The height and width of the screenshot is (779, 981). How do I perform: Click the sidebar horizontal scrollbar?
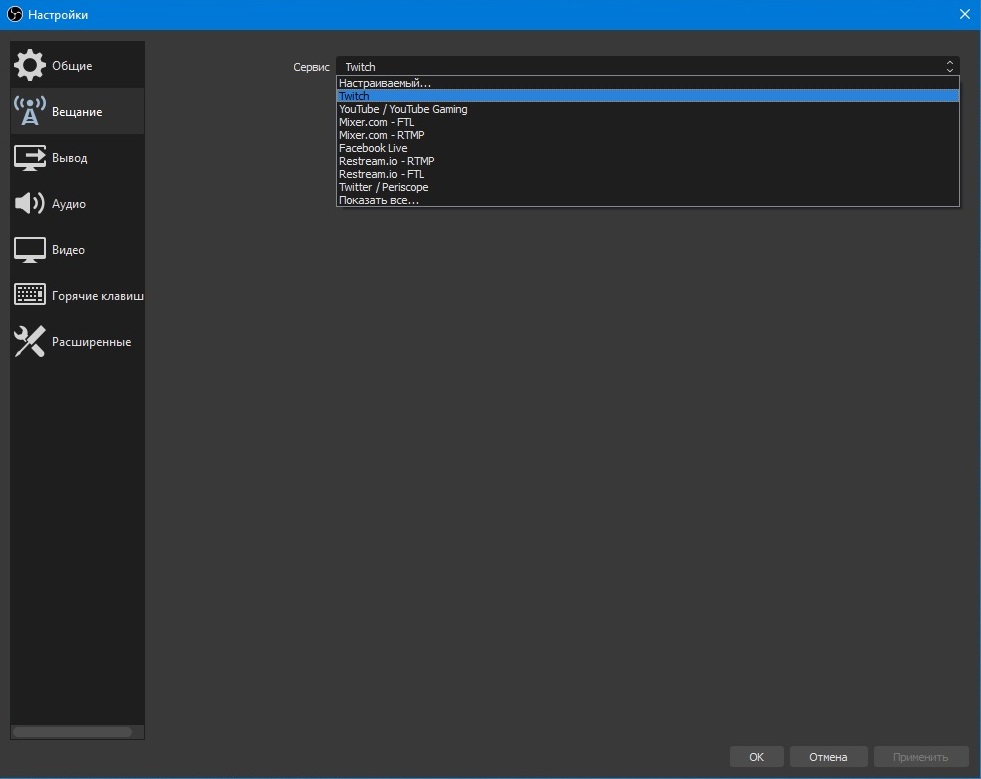(73, 731)
